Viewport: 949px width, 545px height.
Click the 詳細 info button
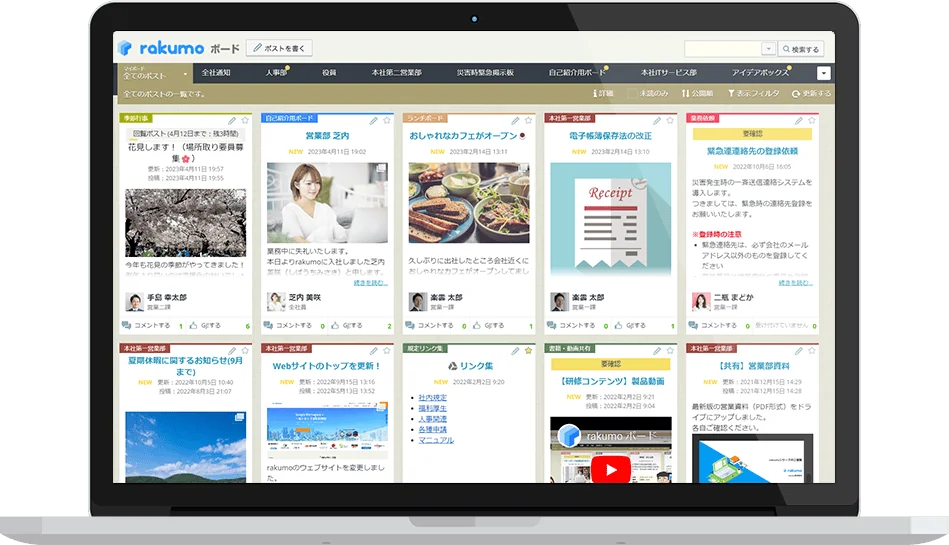pyautogui.click(x=603, y=93)
